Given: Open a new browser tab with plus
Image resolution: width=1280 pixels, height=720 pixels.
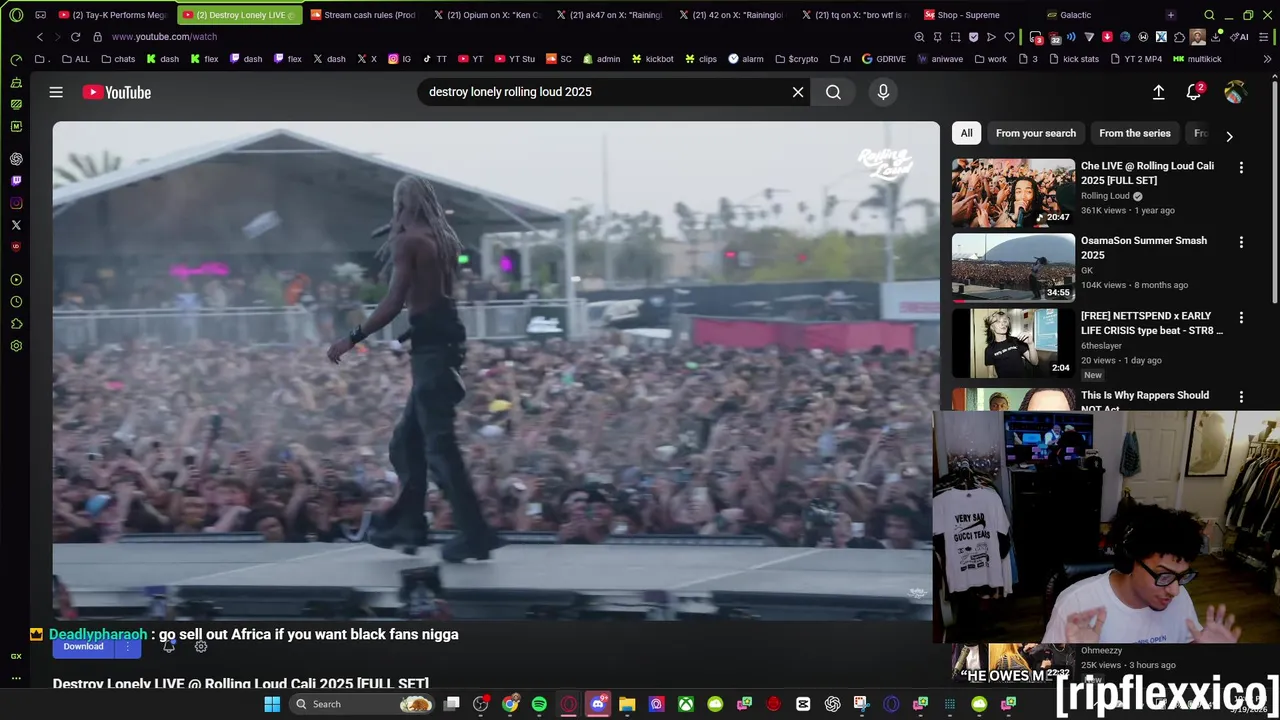Looking at the screenshot, I should tap(1171, 15).
